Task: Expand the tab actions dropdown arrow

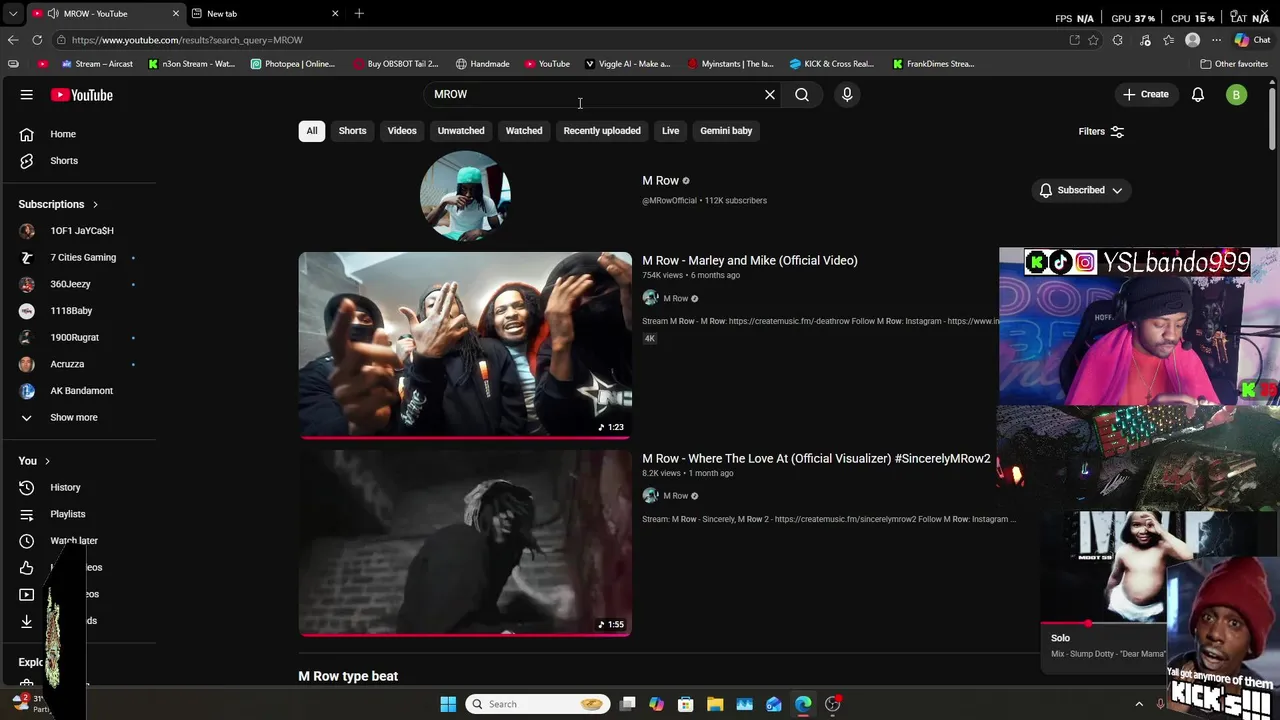Action: tap(12, 14)
